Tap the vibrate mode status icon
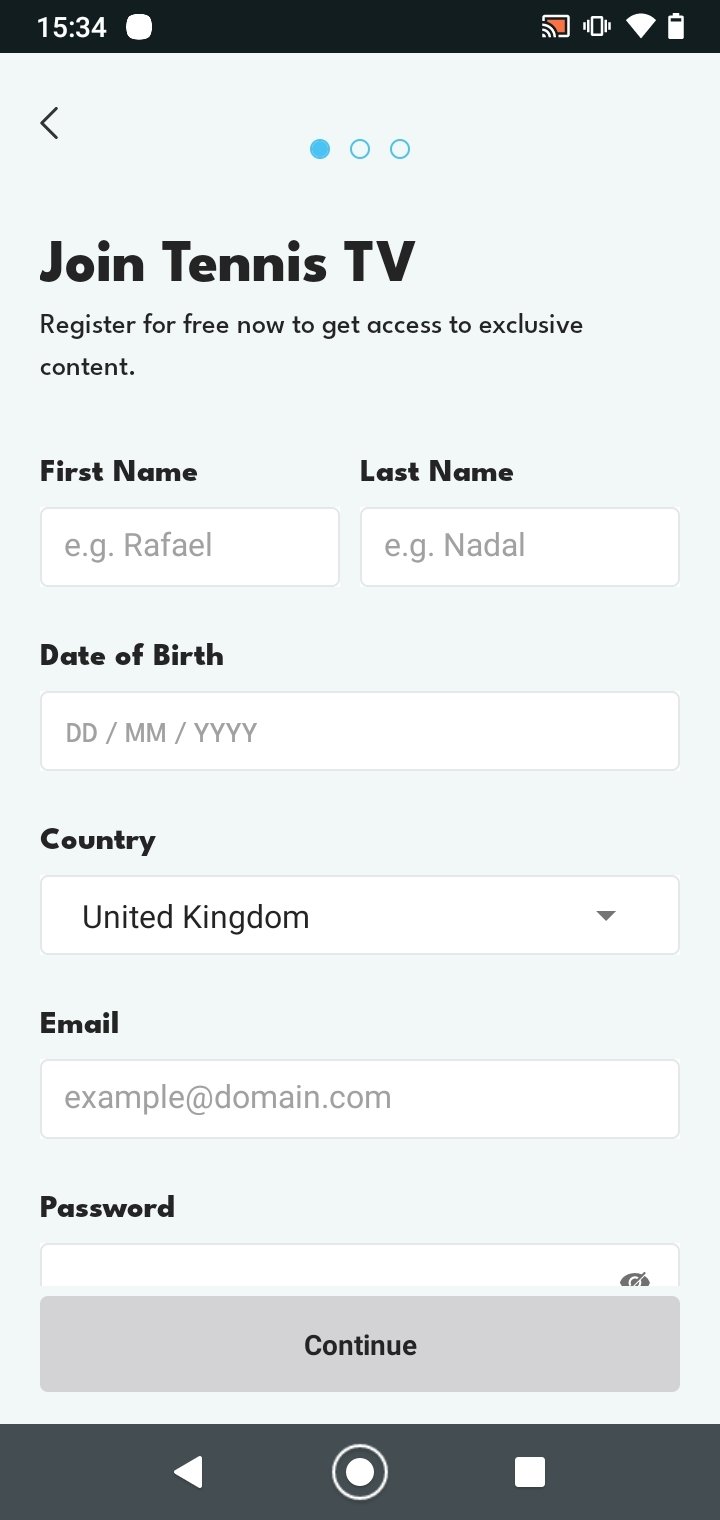The width and height of the screenshot is (720, 1520). click(x=598, y=27)
